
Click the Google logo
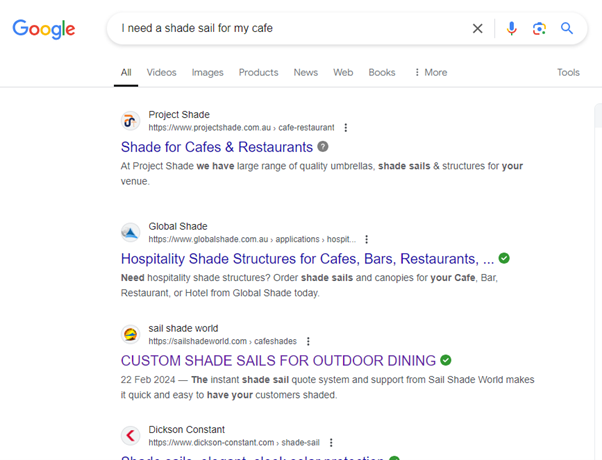point(44,29)
